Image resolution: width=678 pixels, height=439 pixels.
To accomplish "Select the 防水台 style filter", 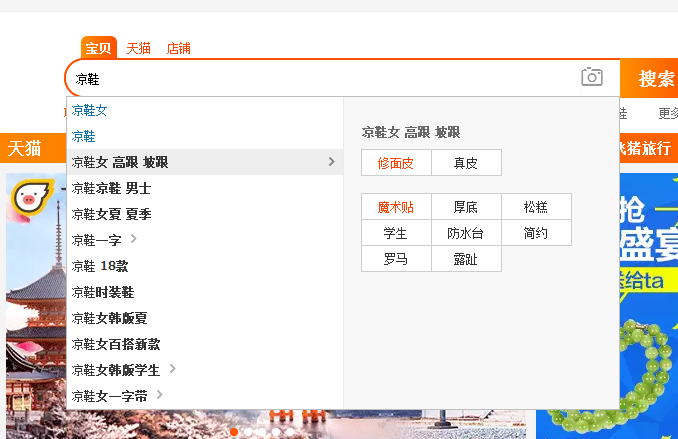I will (466, 233).
